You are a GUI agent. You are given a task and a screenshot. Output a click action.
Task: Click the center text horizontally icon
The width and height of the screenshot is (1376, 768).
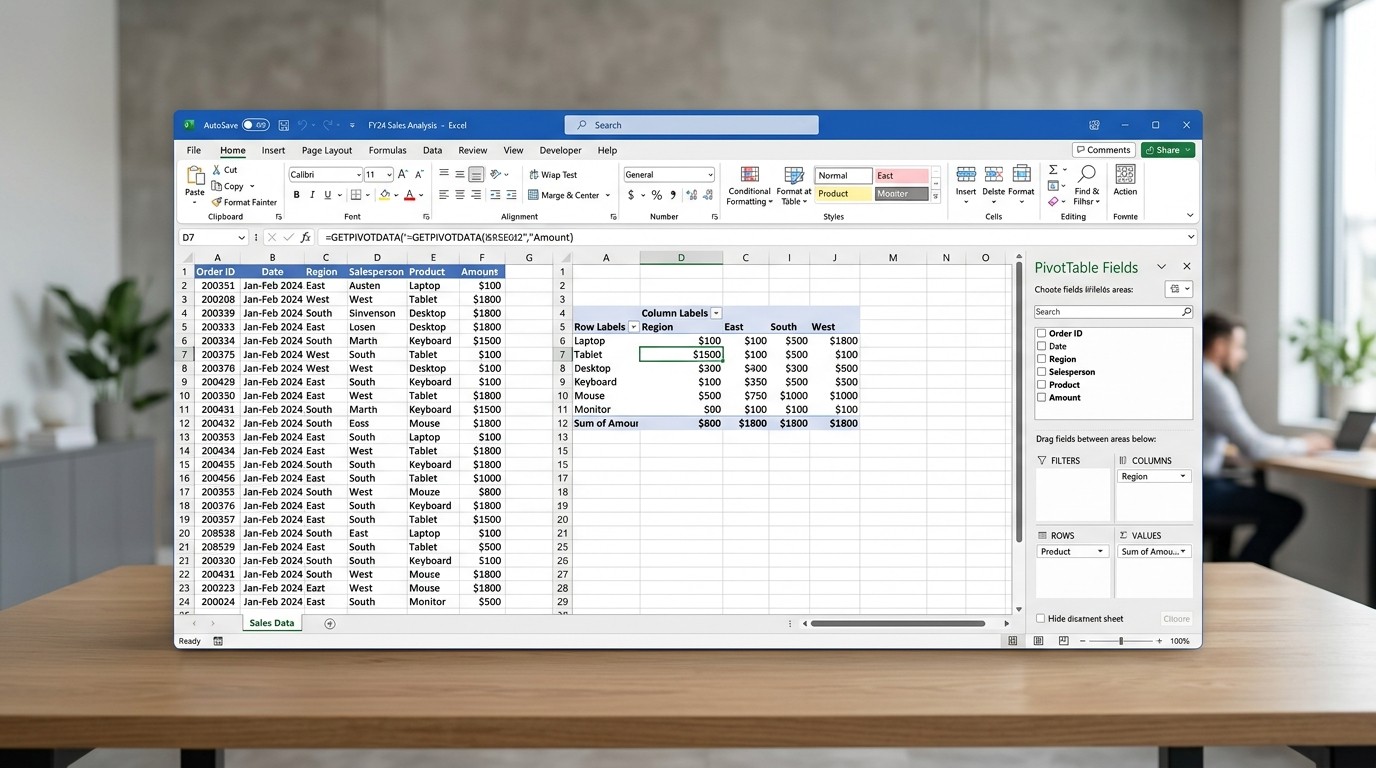[x=460, y=195]
